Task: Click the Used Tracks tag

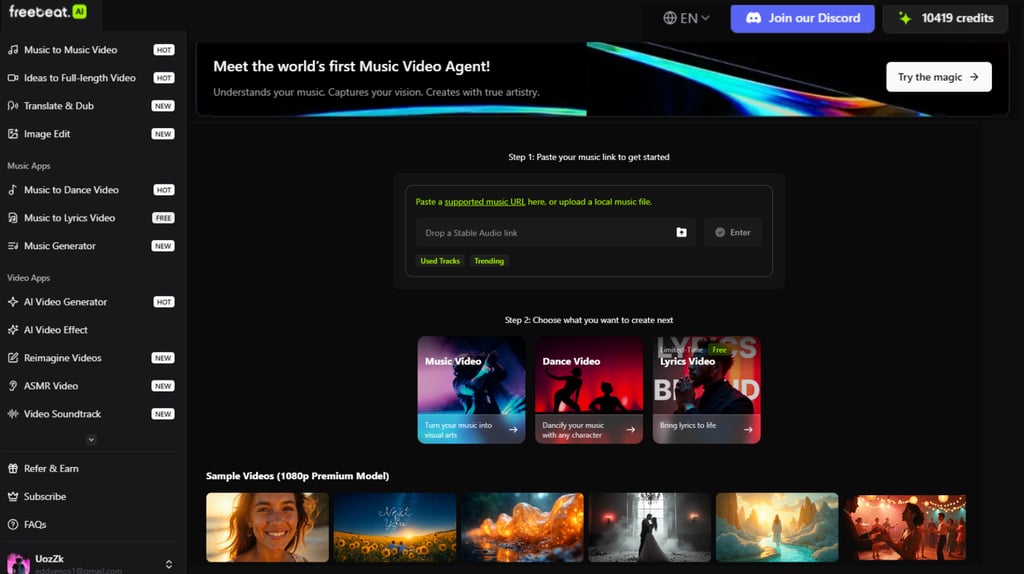Action: click(440, 261)
